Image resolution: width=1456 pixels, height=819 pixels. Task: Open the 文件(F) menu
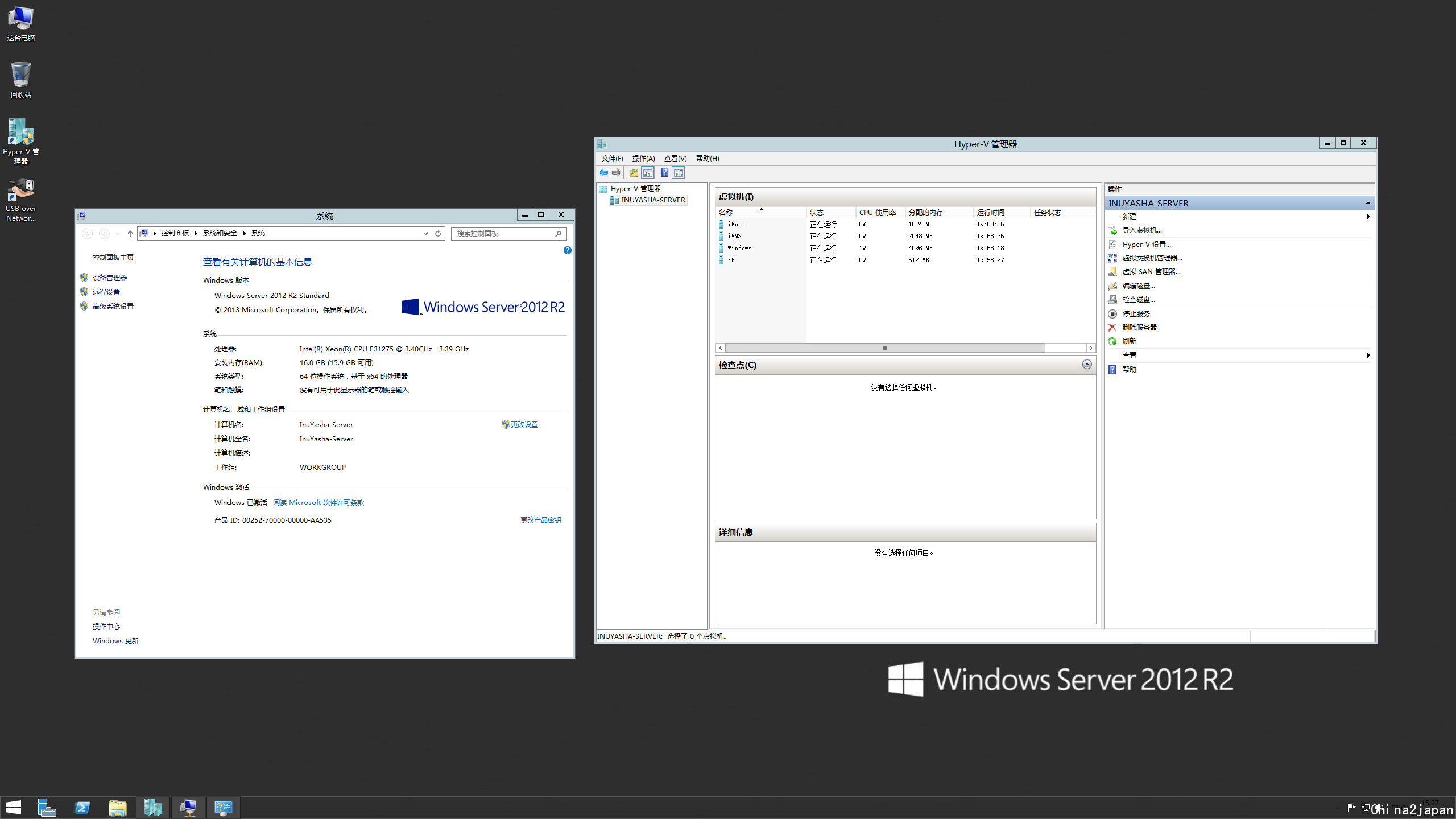pos(612,158)
